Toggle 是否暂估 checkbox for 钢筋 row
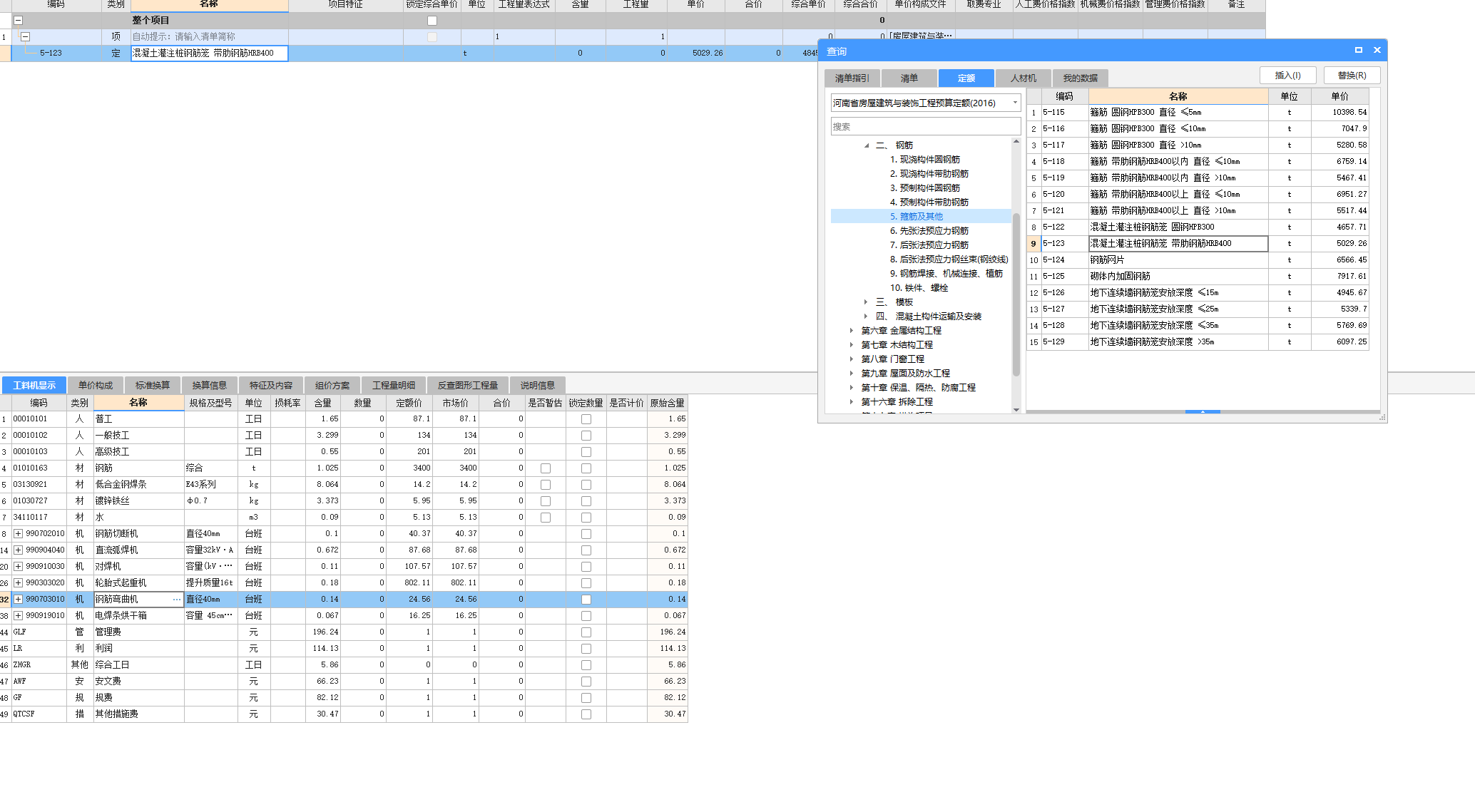The image size is (1475, 812). coord(546,468)
